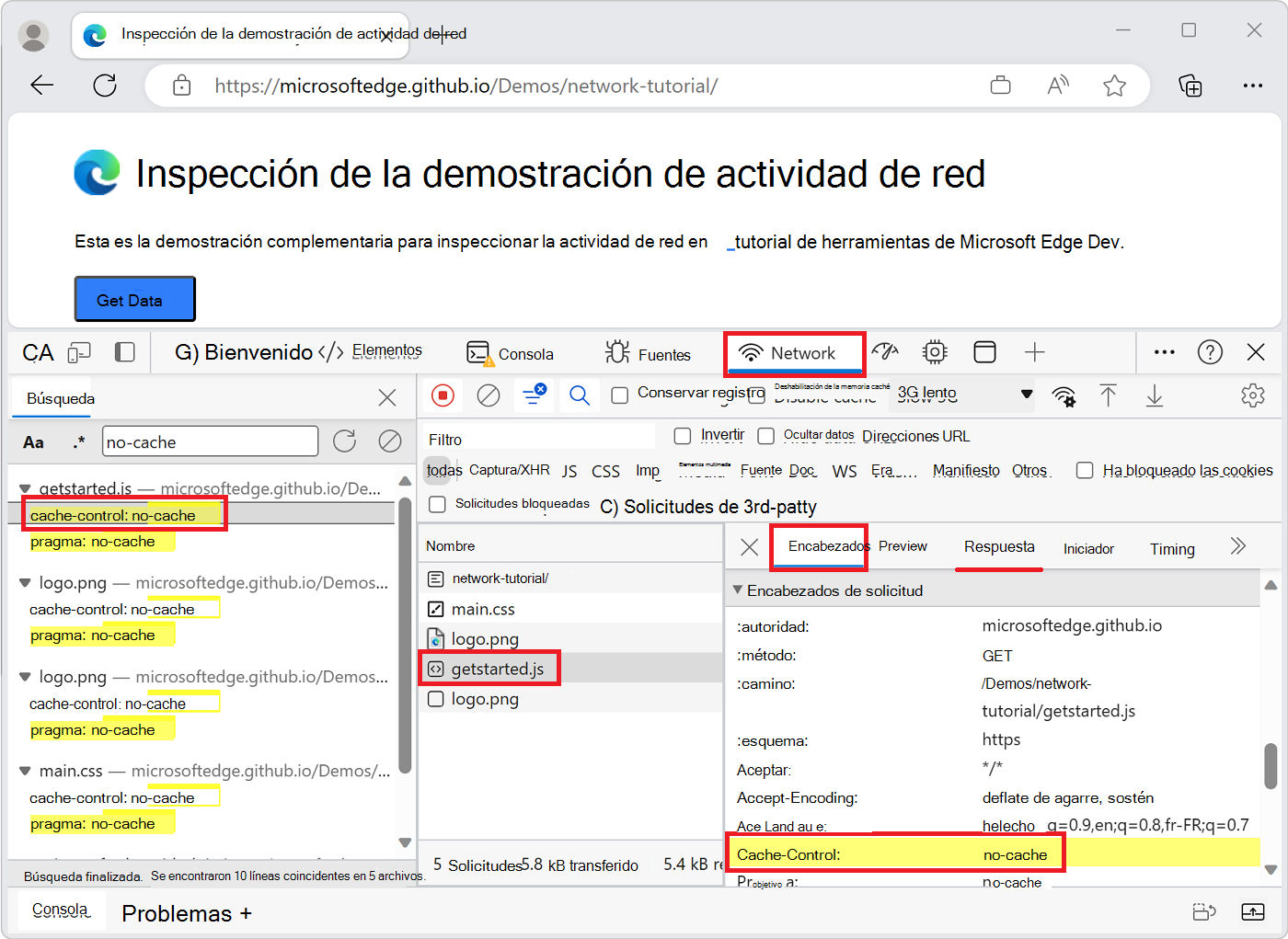This screenshot has width=1288, height=939.
Task: Open the network request filter bar
Action: (x=534, y=395)
